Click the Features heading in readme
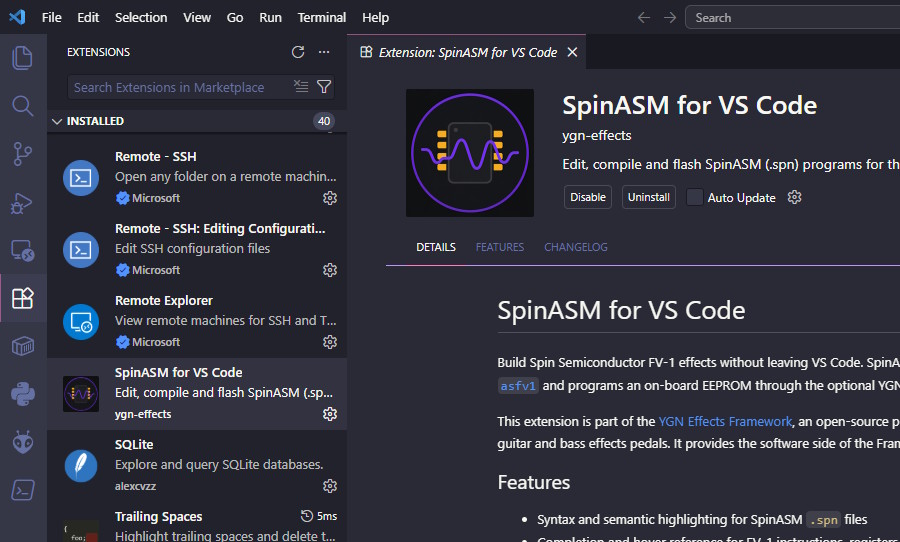Image resolution: width=900 pixels, height=542 pixels. point(534,482)
